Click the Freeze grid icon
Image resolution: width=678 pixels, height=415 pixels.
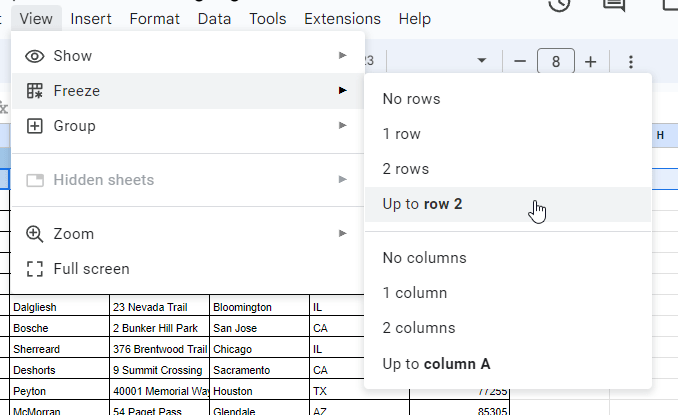pyautogui.click(x=35, y=91)
